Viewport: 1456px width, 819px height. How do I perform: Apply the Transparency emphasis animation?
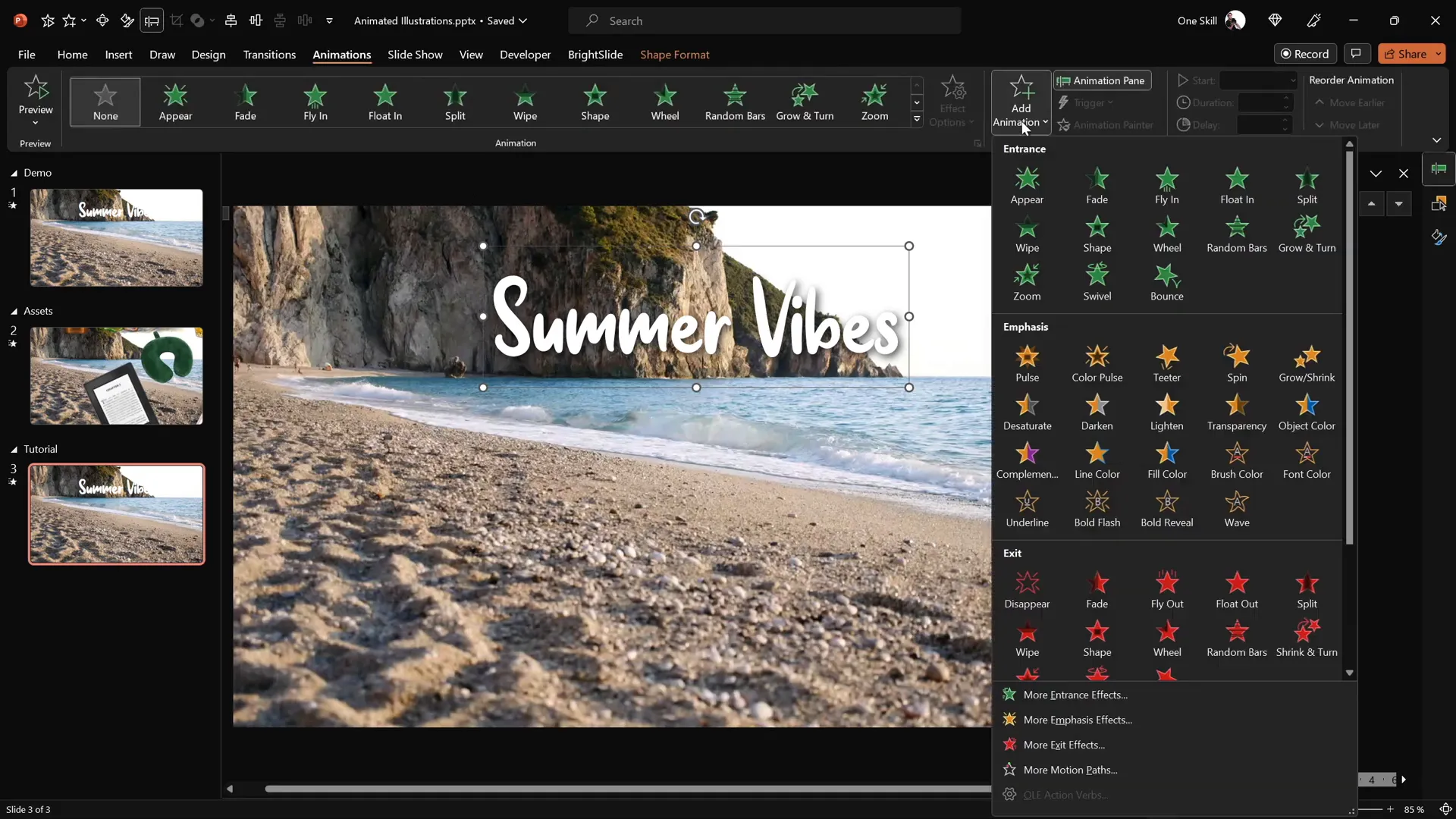click(1236, 412)
